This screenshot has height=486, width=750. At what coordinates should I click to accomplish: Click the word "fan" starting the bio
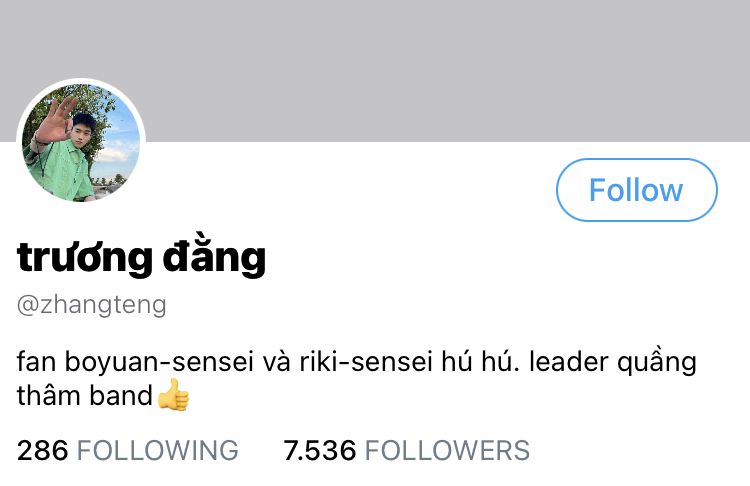point(36,362)
